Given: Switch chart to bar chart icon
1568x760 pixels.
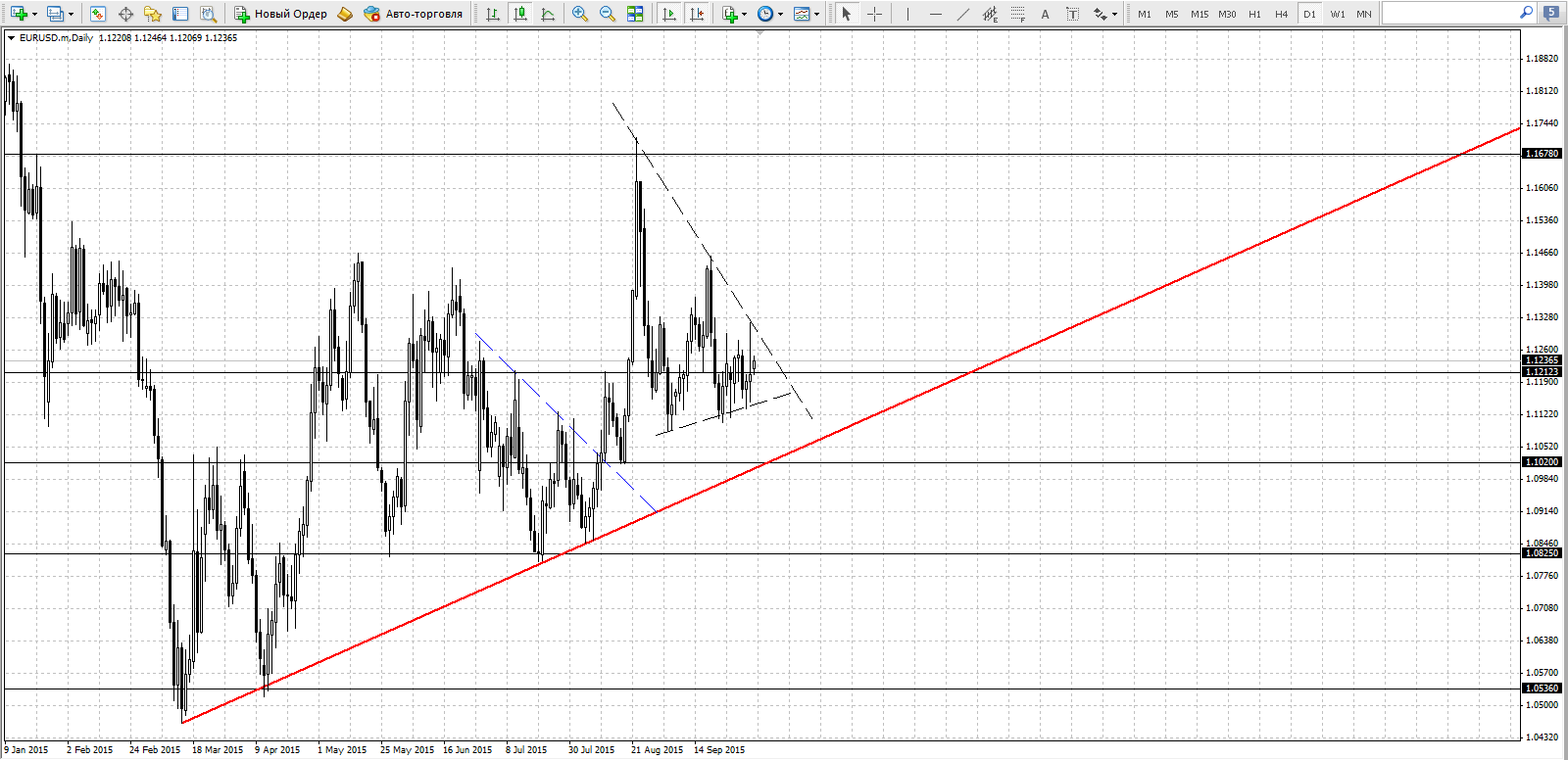Looking at the screenshot, I should (x=493, y=14).
